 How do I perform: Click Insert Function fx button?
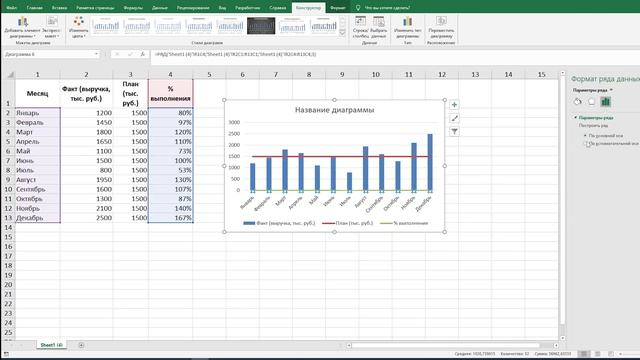[142, 54]
